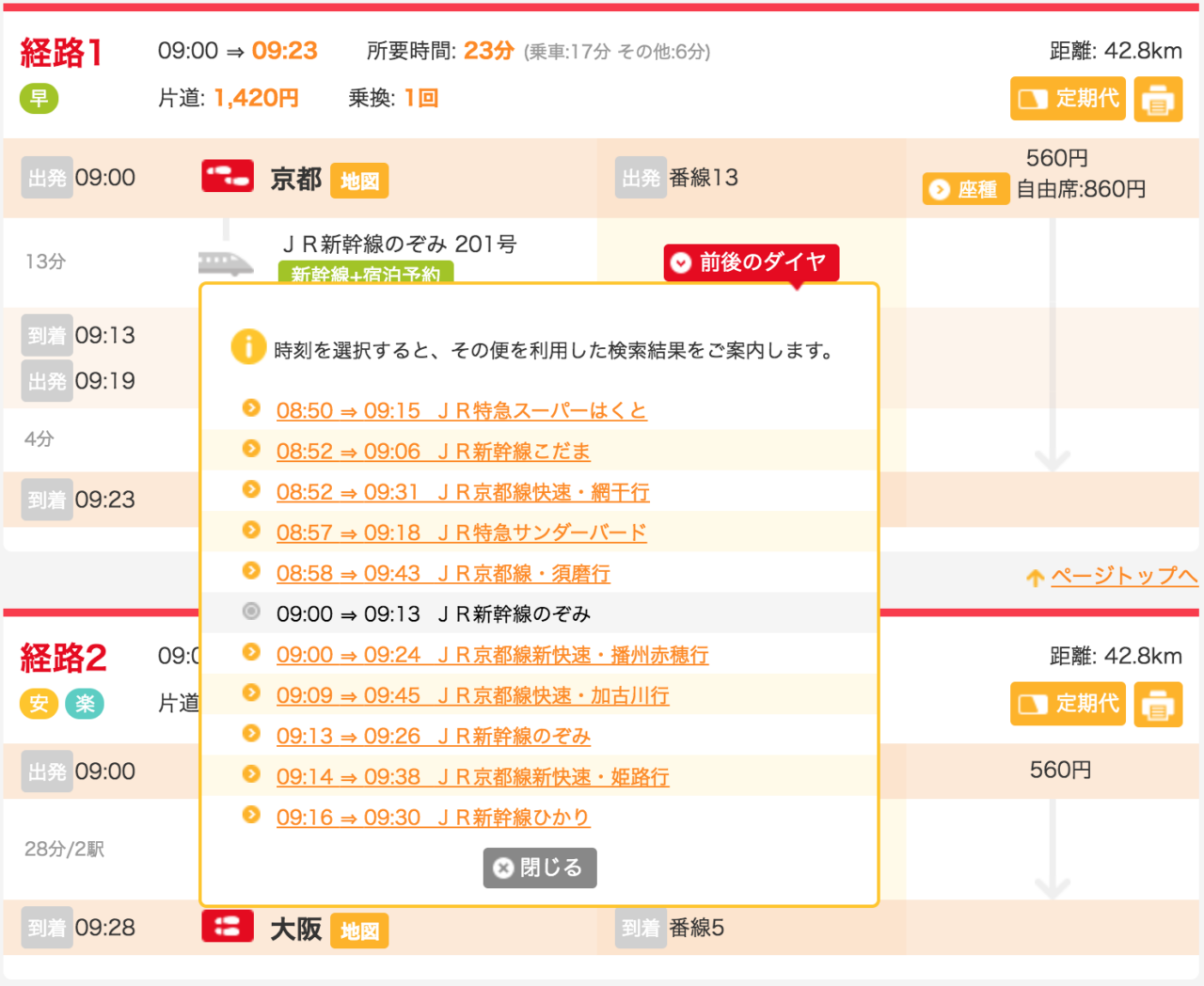Viewport: 1204px width, 986px height.
Task: Expand the 座種 seat type selector
Action: pos(965,189)
